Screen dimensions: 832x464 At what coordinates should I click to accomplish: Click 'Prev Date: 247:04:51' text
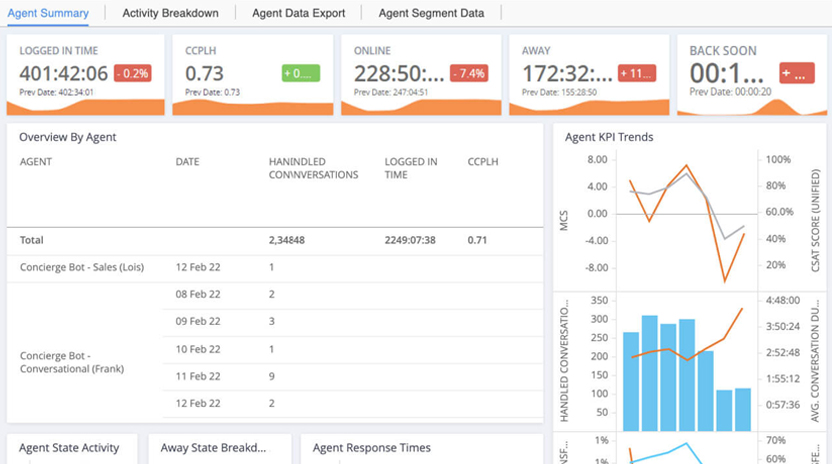tap(391, 92)
